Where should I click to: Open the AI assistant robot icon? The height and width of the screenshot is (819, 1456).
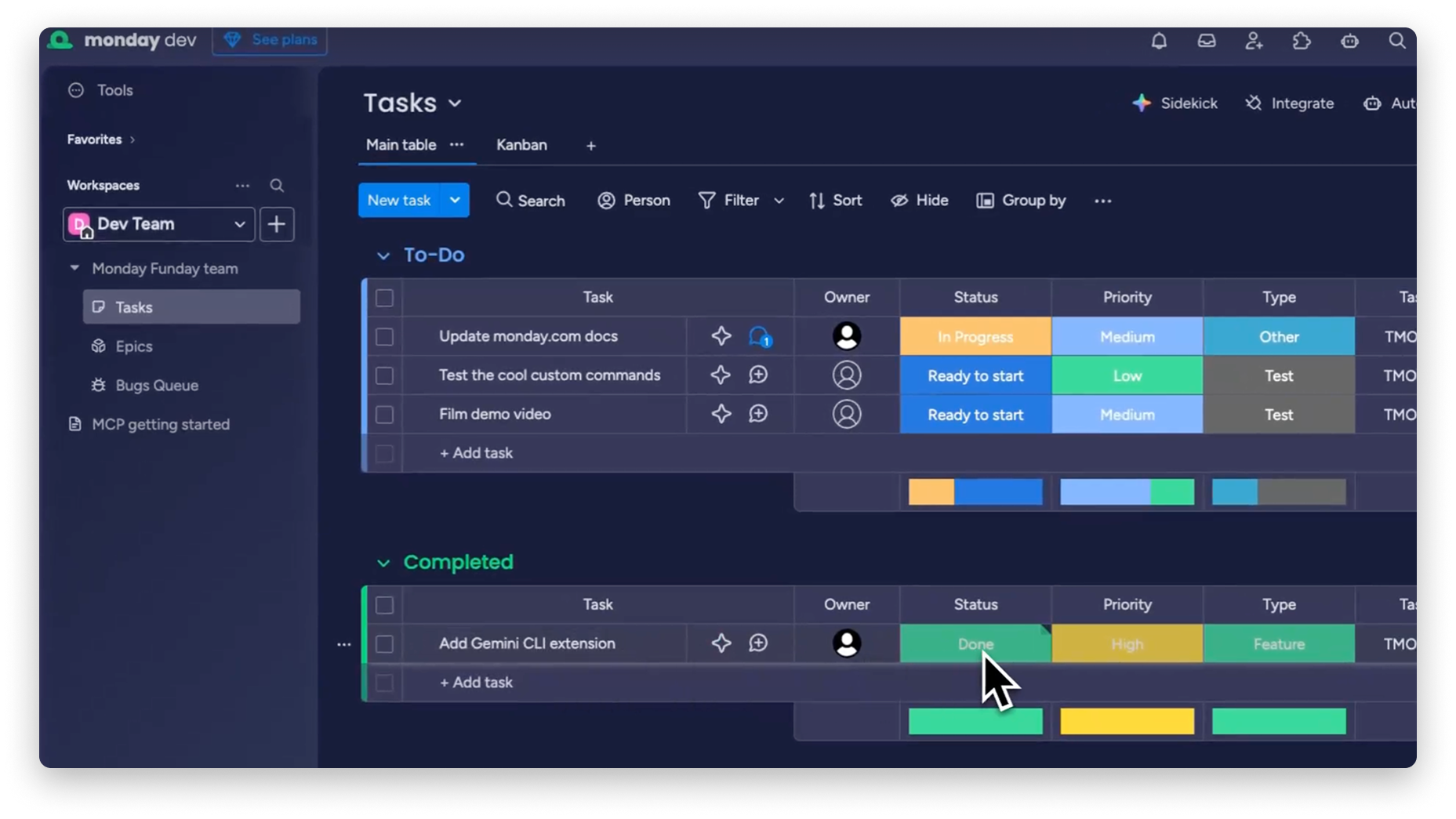(1350, 42)
